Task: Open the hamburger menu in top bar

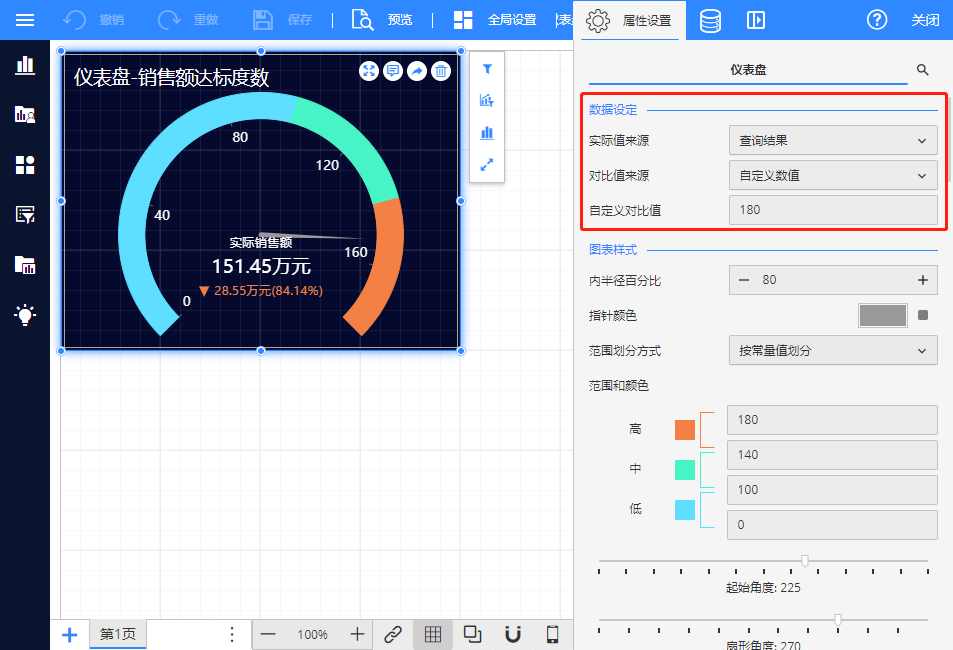Action: pos(24,20)
